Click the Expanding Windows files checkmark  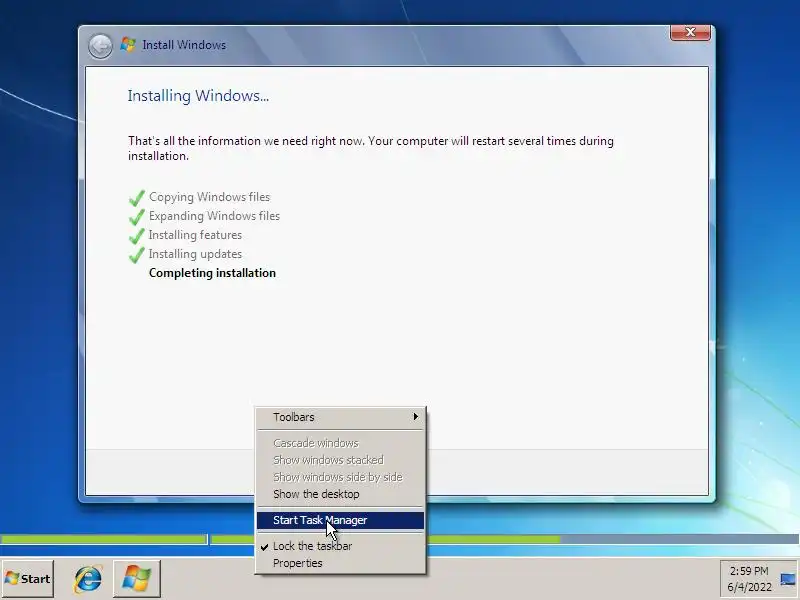(137, 217)
